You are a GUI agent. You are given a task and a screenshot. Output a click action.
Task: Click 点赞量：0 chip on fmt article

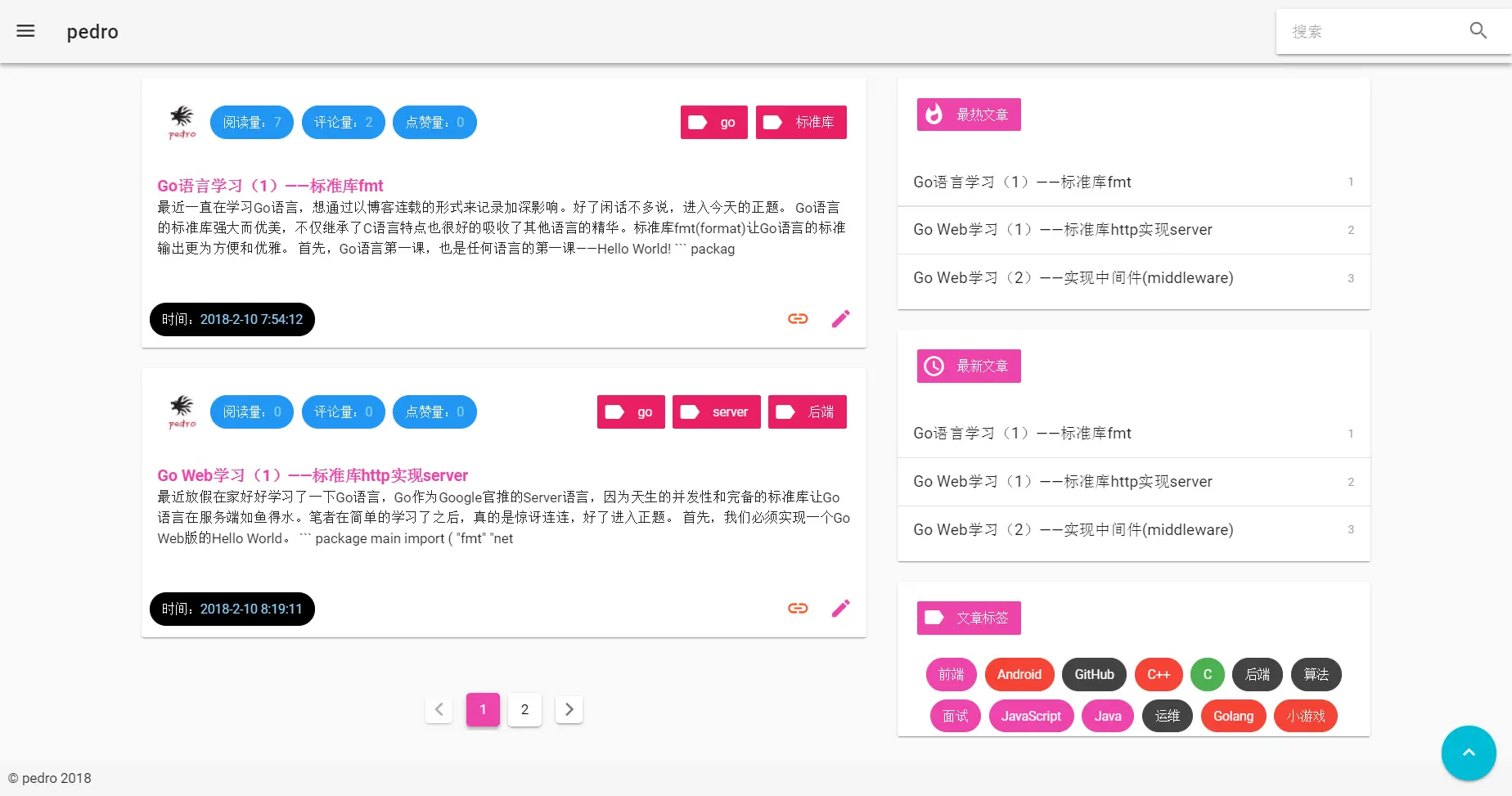click(434, 122)
